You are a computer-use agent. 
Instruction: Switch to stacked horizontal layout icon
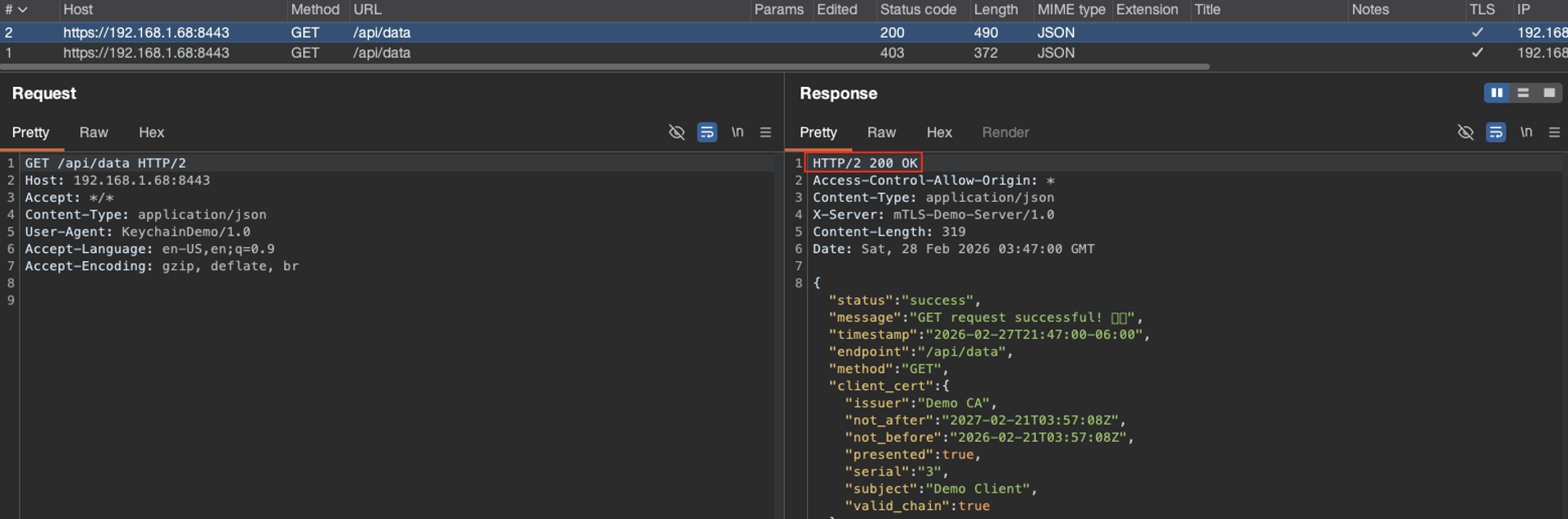[1523, 93]
